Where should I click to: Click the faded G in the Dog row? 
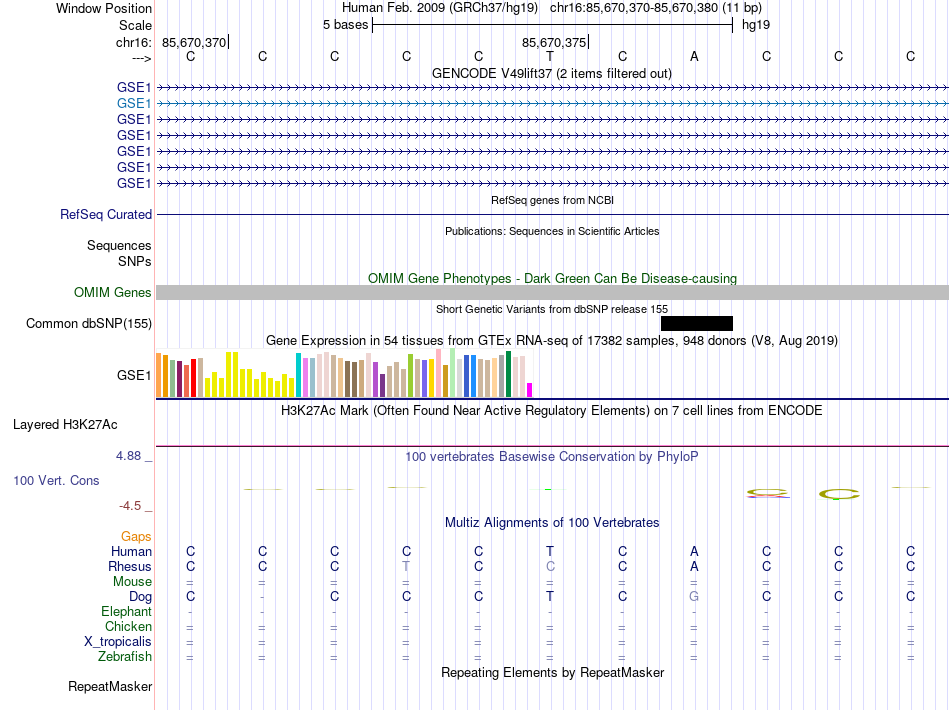pos(694,596)
